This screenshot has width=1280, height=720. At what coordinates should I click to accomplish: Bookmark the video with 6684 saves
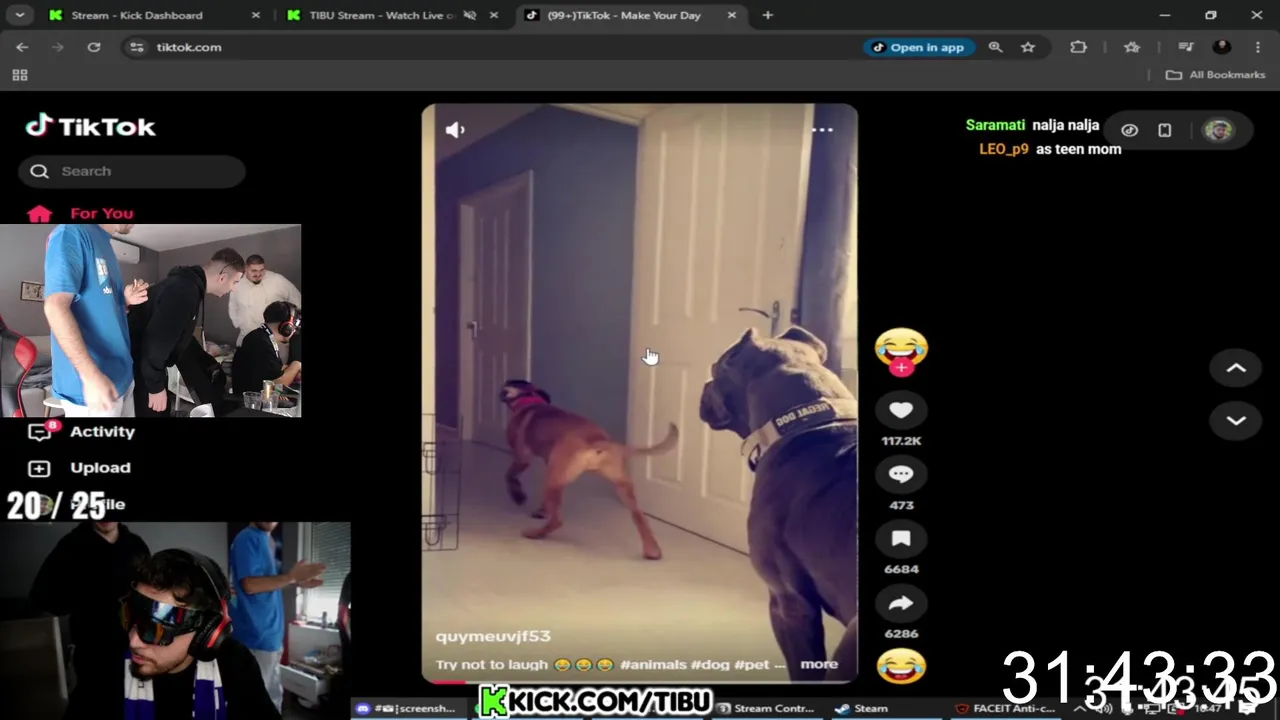(x=901, y=539)
